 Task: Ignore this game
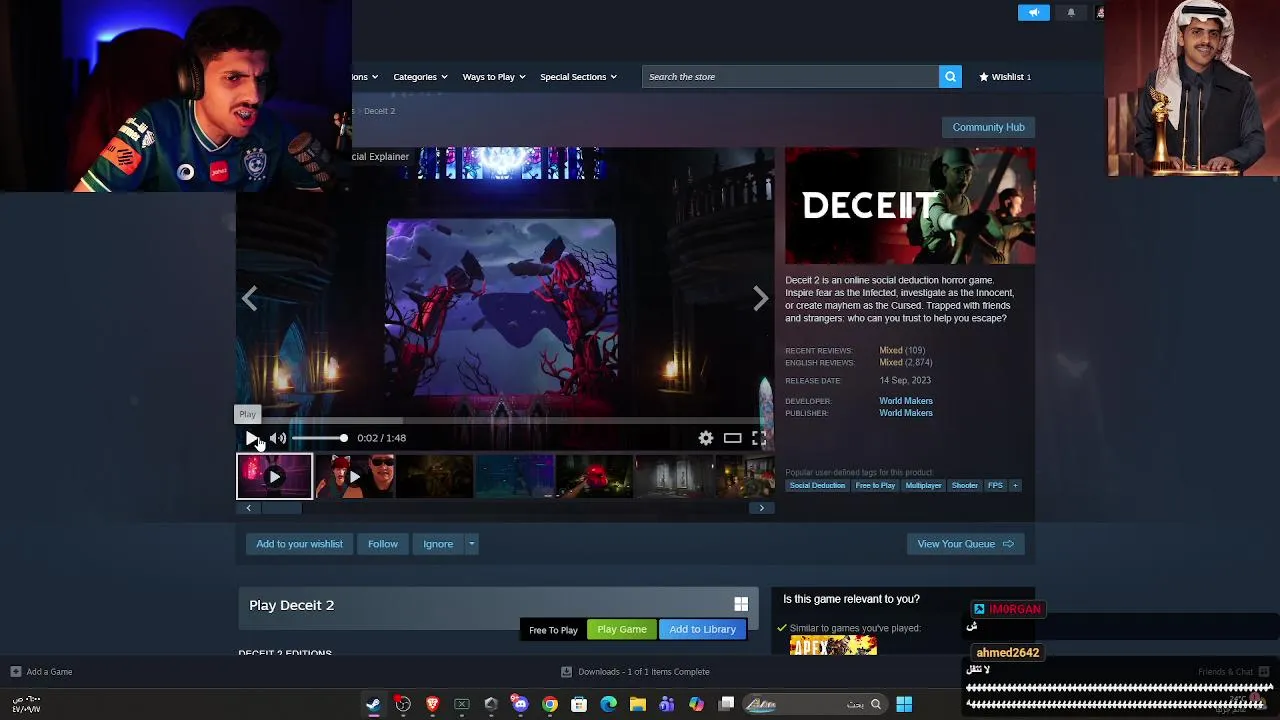438,544
